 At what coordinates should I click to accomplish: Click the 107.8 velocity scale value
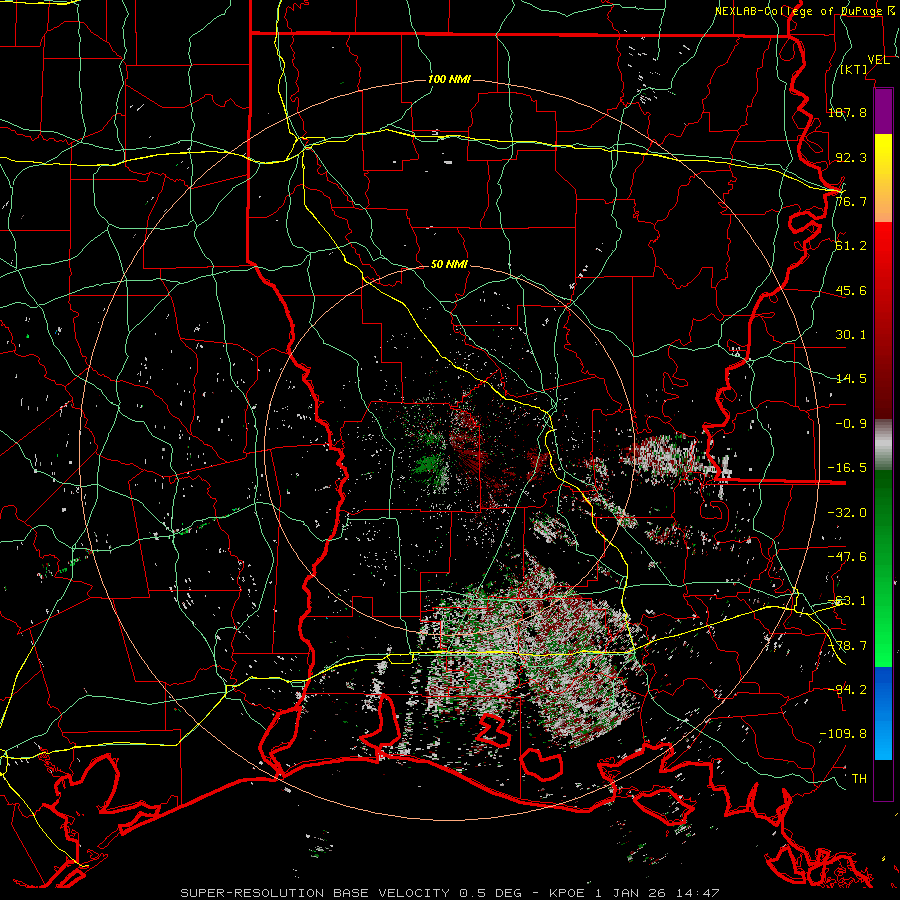[847, 112]
